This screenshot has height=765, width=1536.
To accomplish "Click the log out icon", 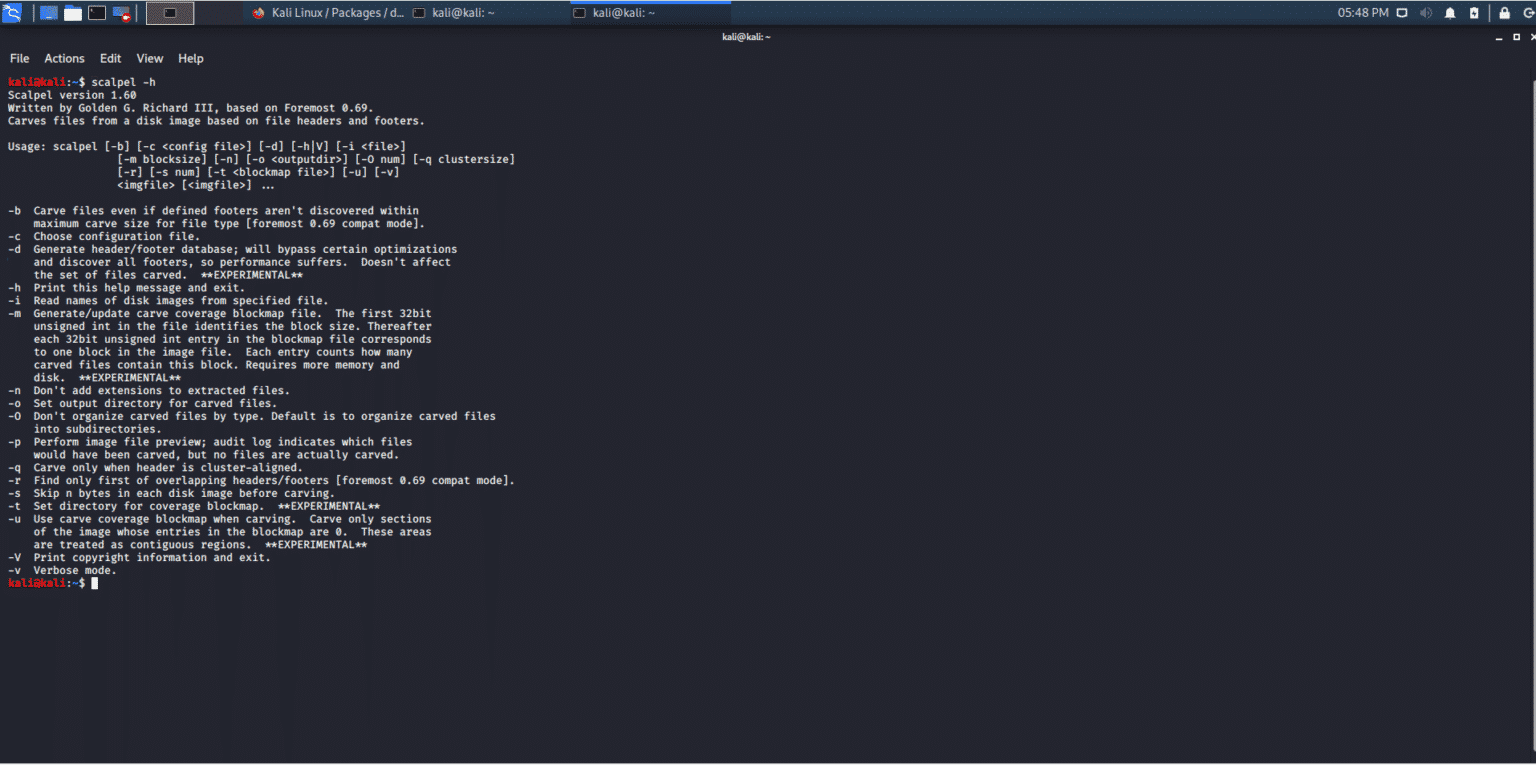I will (1528, 13).
